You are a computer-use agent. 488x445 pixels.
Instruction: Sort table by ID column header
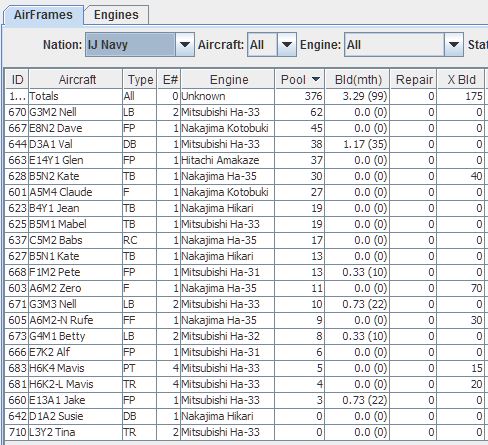pyautogui.click(x=17, y=80)
